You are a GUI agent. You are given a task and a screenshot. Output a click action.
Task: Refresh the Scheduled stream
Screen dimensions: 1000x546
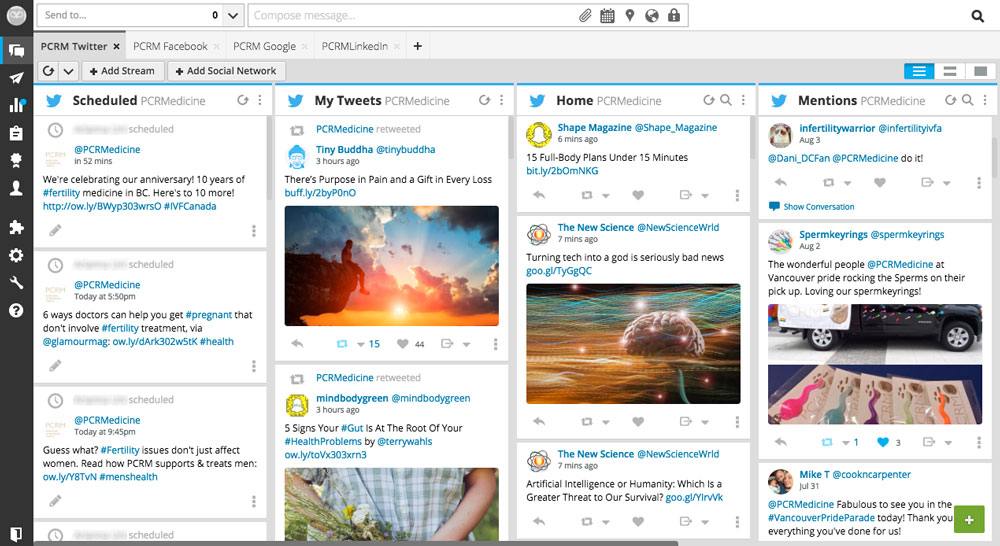click(242, 100)
